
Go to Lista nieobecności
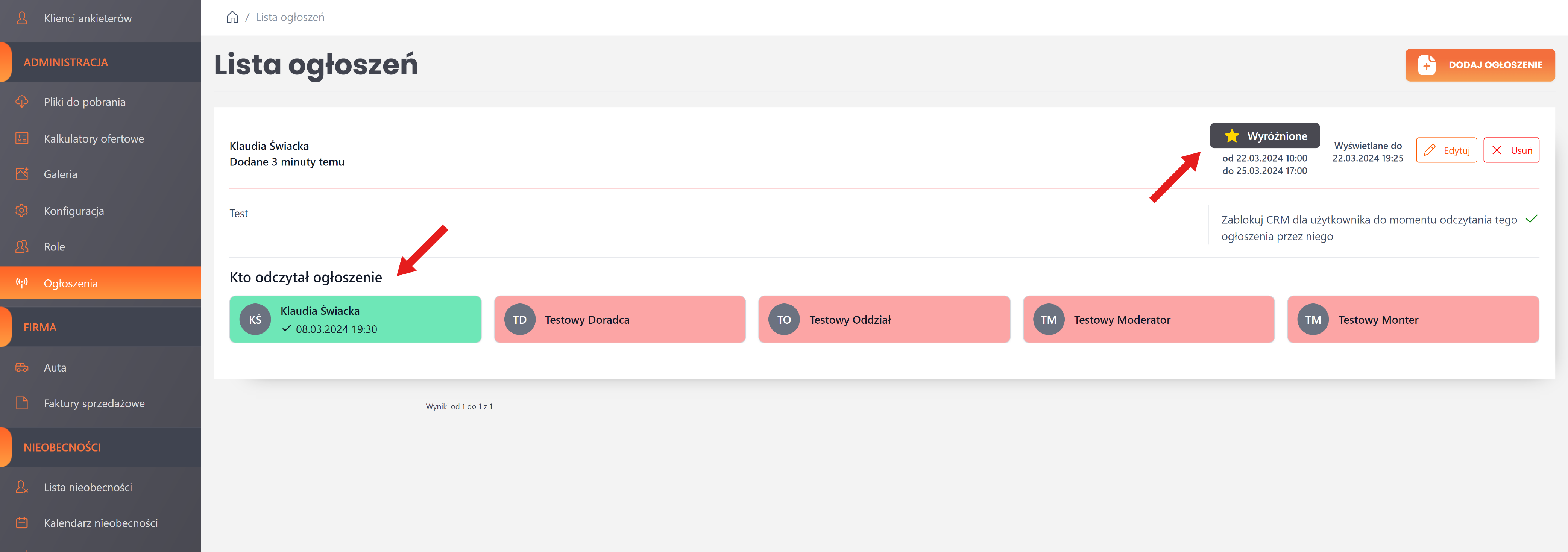point(88,487)
